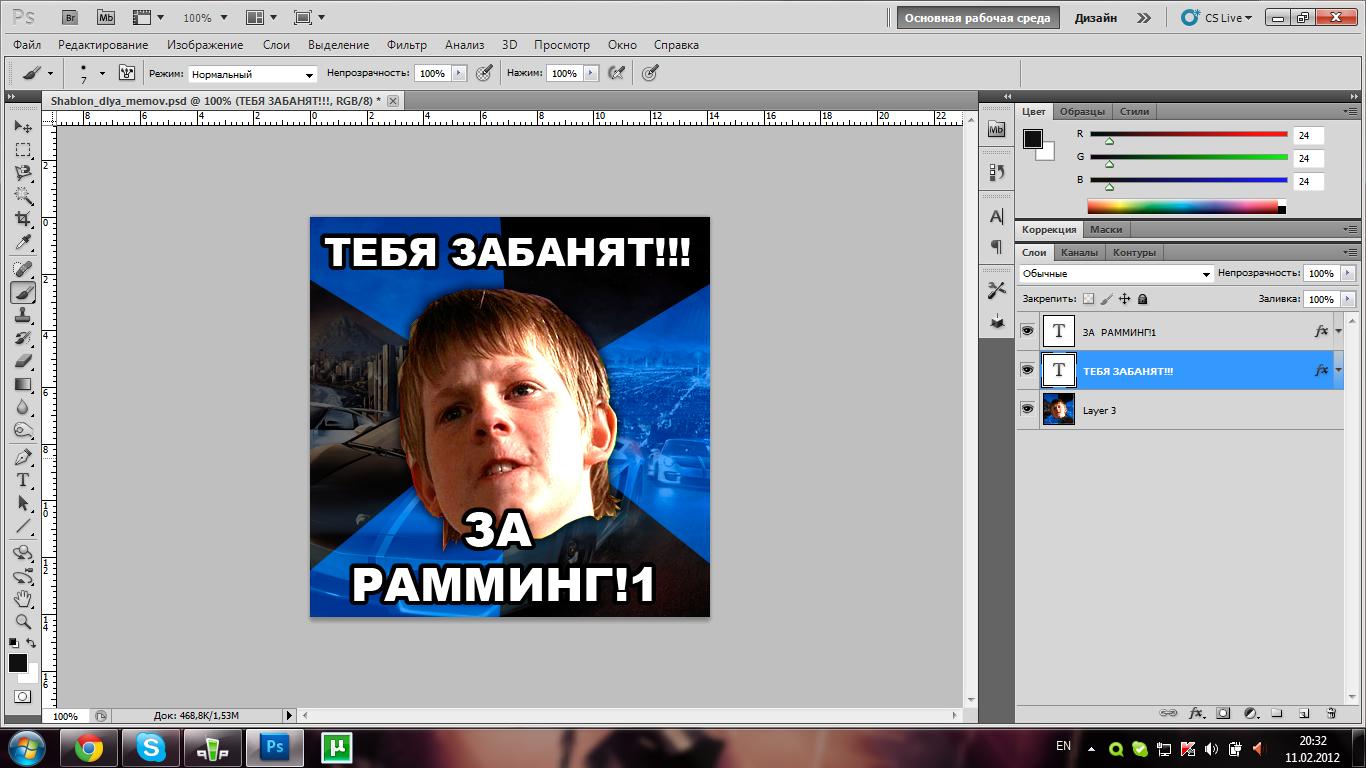Image resolution: width=1366 pixels, height=768 pixels.
Task: Open the brush Режим dropdown
Action: [253, 74]
